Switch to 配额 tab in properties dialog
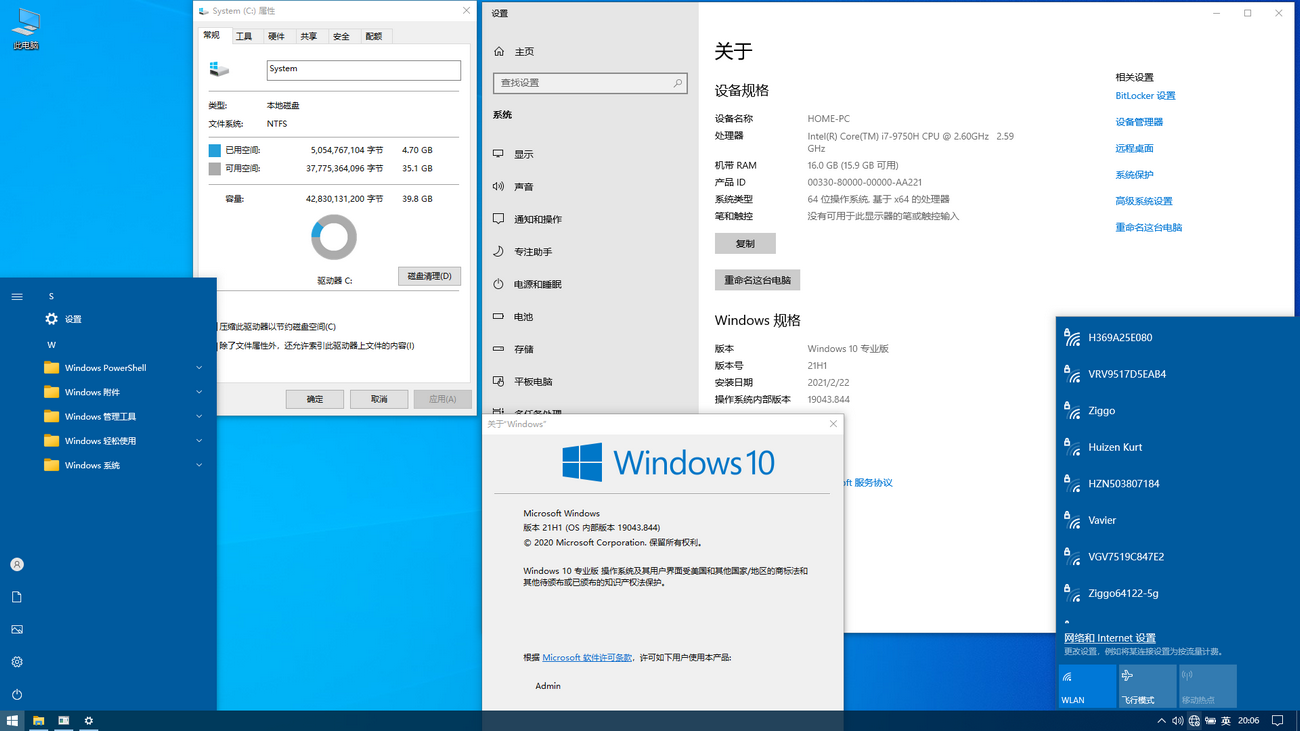Image resolution: width=1300 pixels, height=731 pixels. 373,36
